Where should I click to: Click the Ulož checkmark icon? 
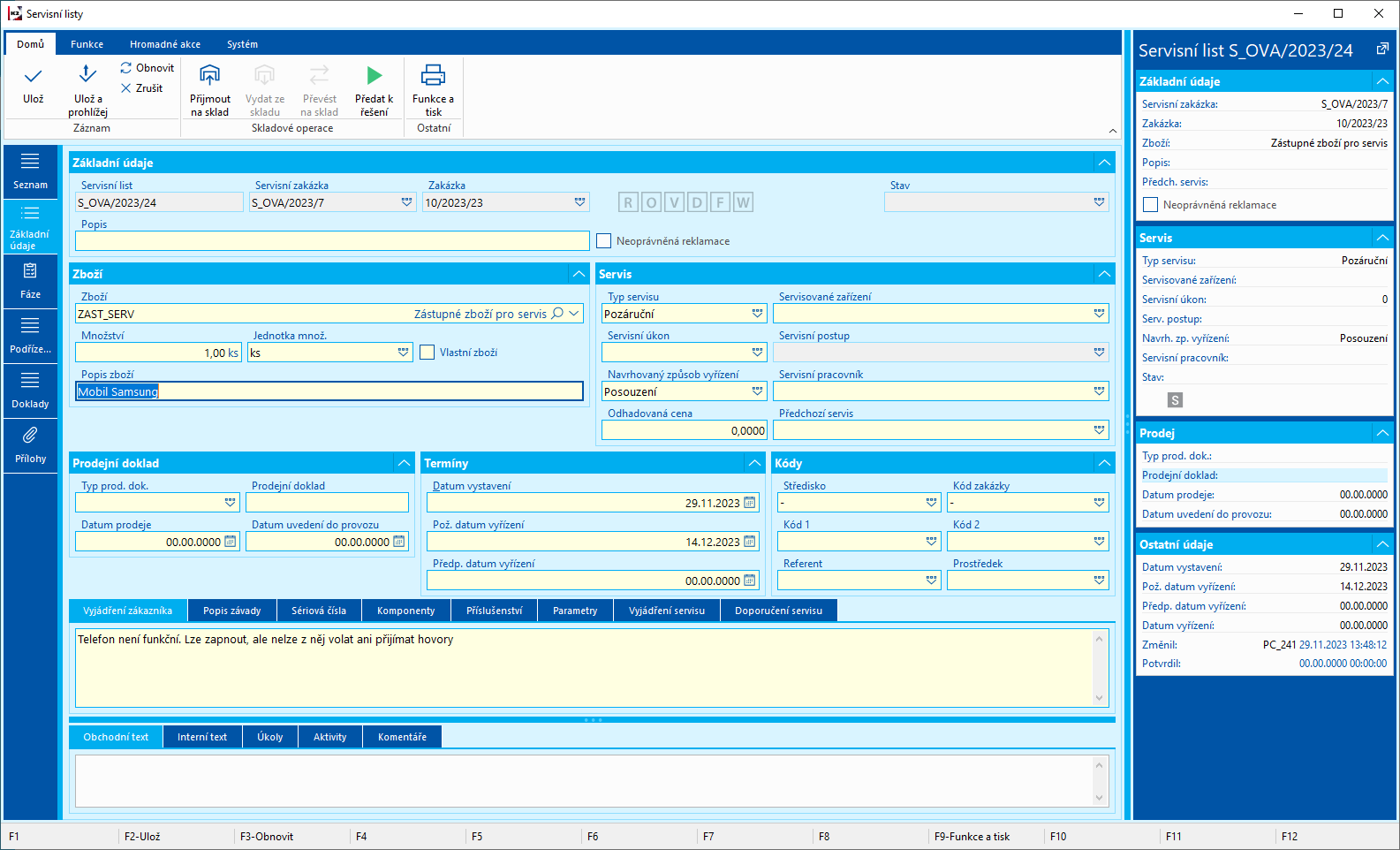click(33, 77)
